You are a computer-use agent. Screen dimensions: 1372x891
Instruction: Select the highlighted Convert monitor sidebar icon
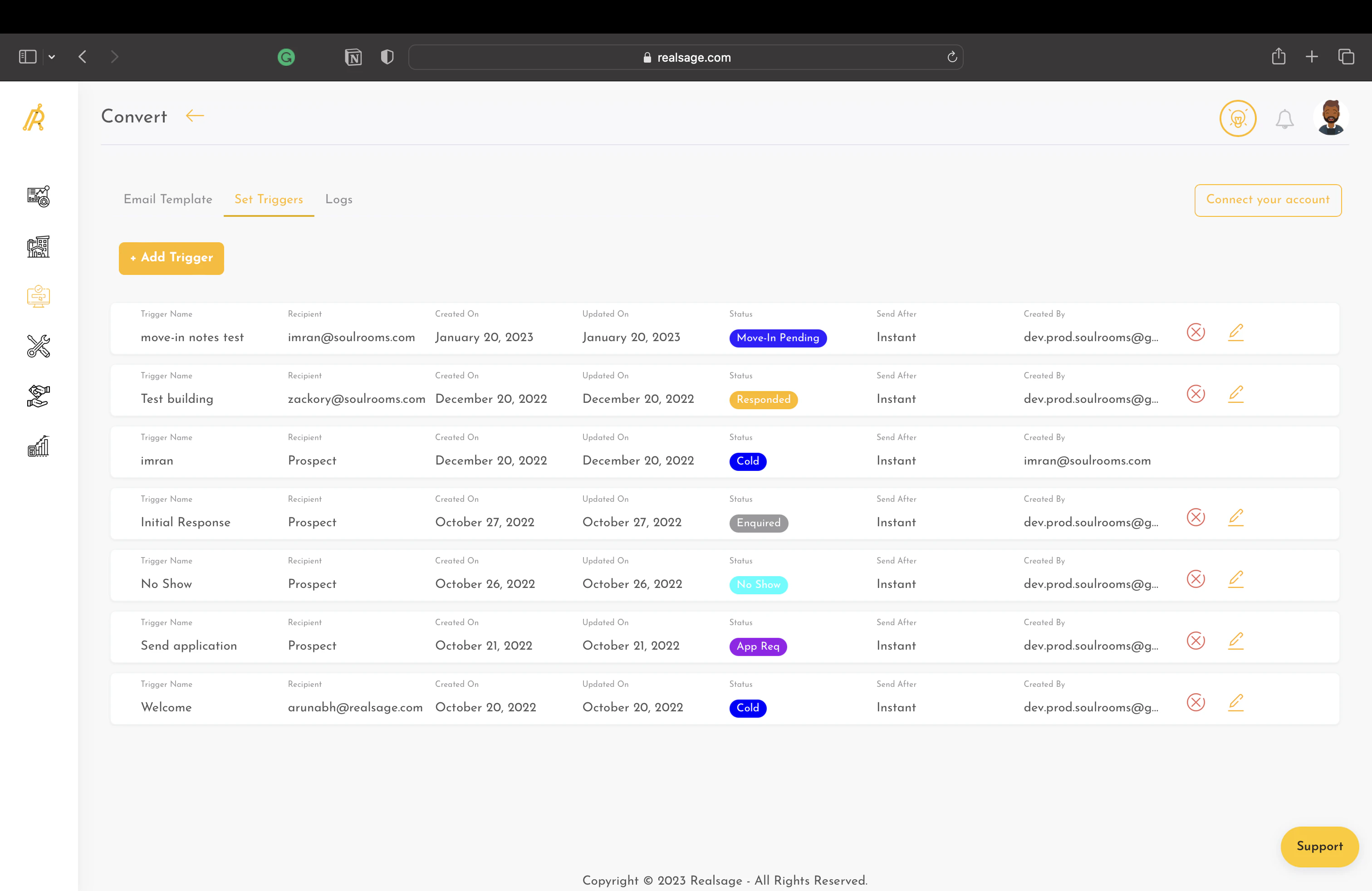coord(38,297)
